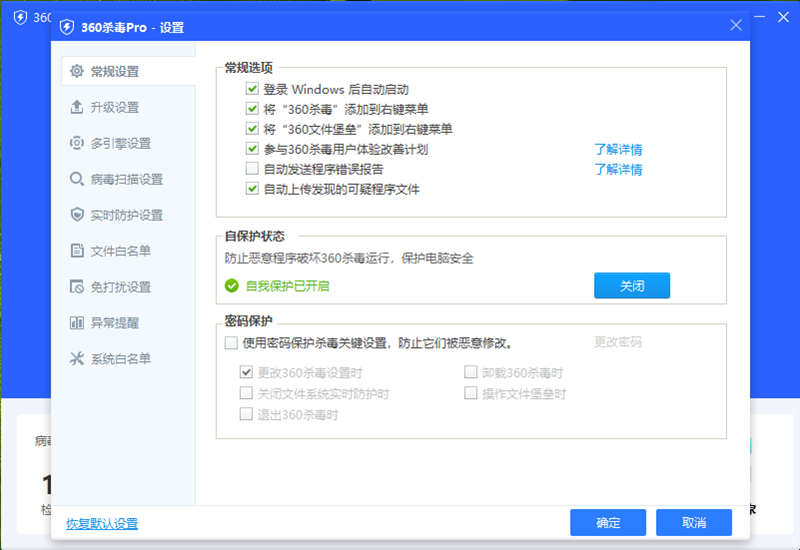Click the do-not-disturb icon beside 免打扰设置
800x550 pixels.
point(76,287)
